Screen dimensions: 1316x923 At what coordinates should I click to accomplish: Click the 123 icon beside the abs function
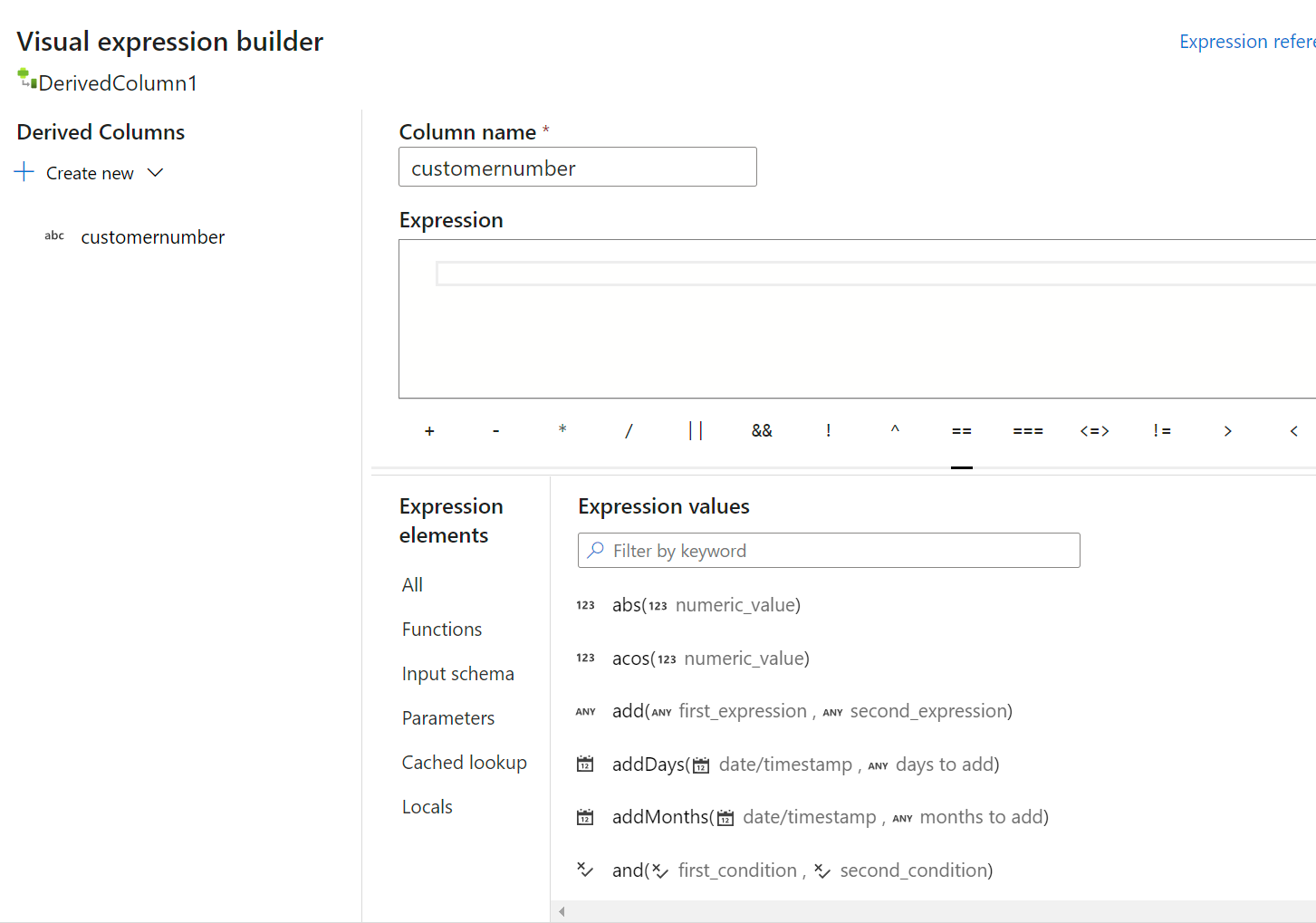coord(585,605)
